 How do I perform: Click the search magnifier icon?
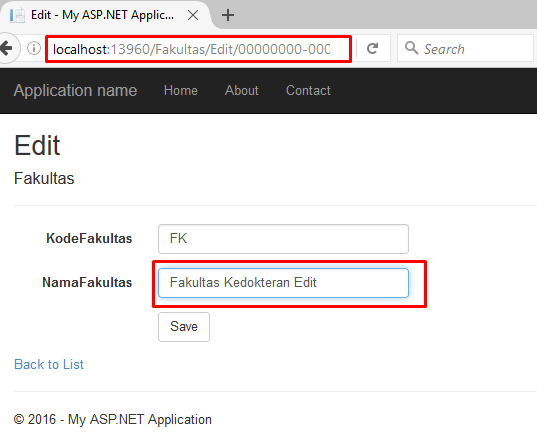pos(411,48)
